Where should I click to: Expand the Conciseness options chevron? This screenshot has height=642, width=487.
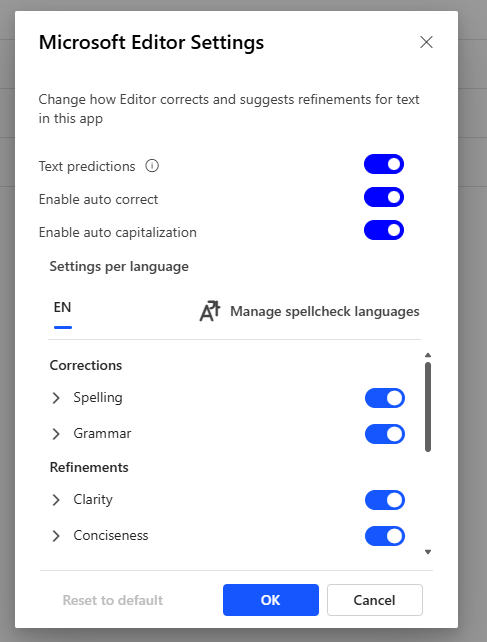point(56,536)
